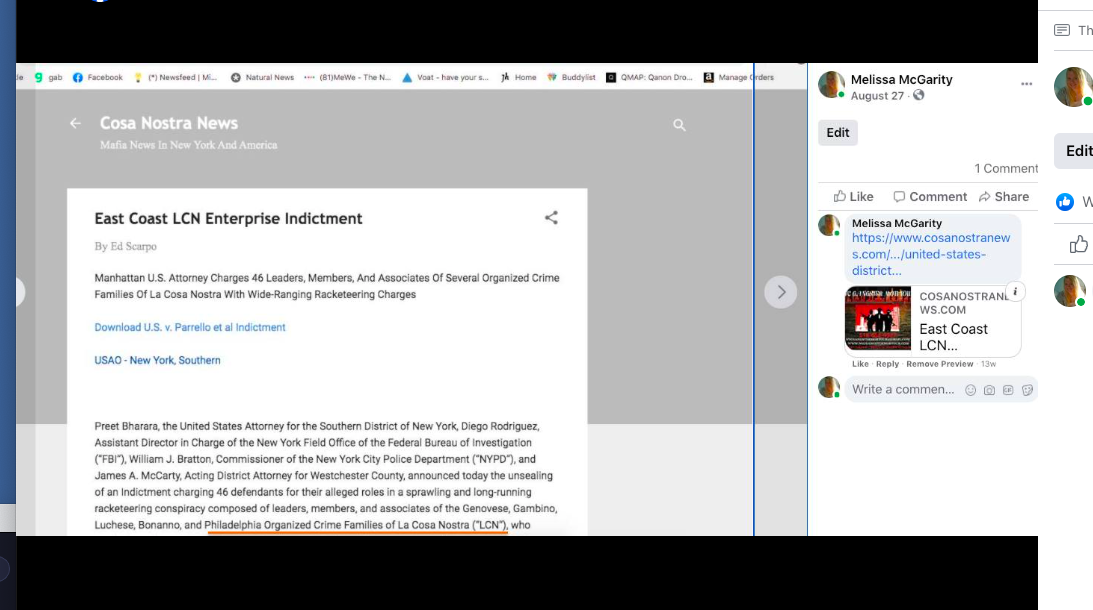Image resolution: width=1093 pixels, height=610 pixels.
Task: Click the back arrow beside Cosa Nostra News
Action: 75,123
